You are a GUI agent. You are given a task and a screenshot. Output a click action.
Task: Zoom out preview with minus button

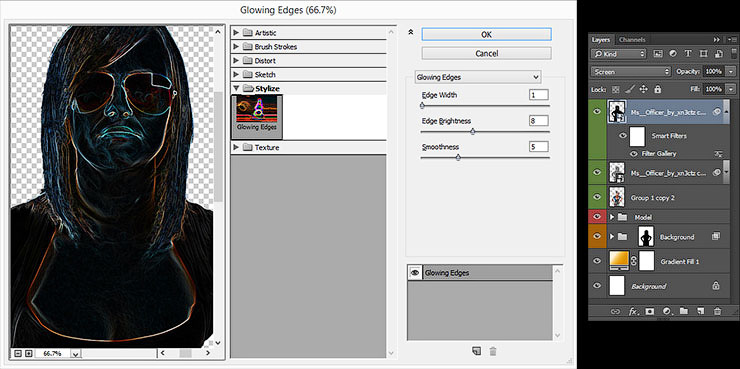[x=18, y=353]
